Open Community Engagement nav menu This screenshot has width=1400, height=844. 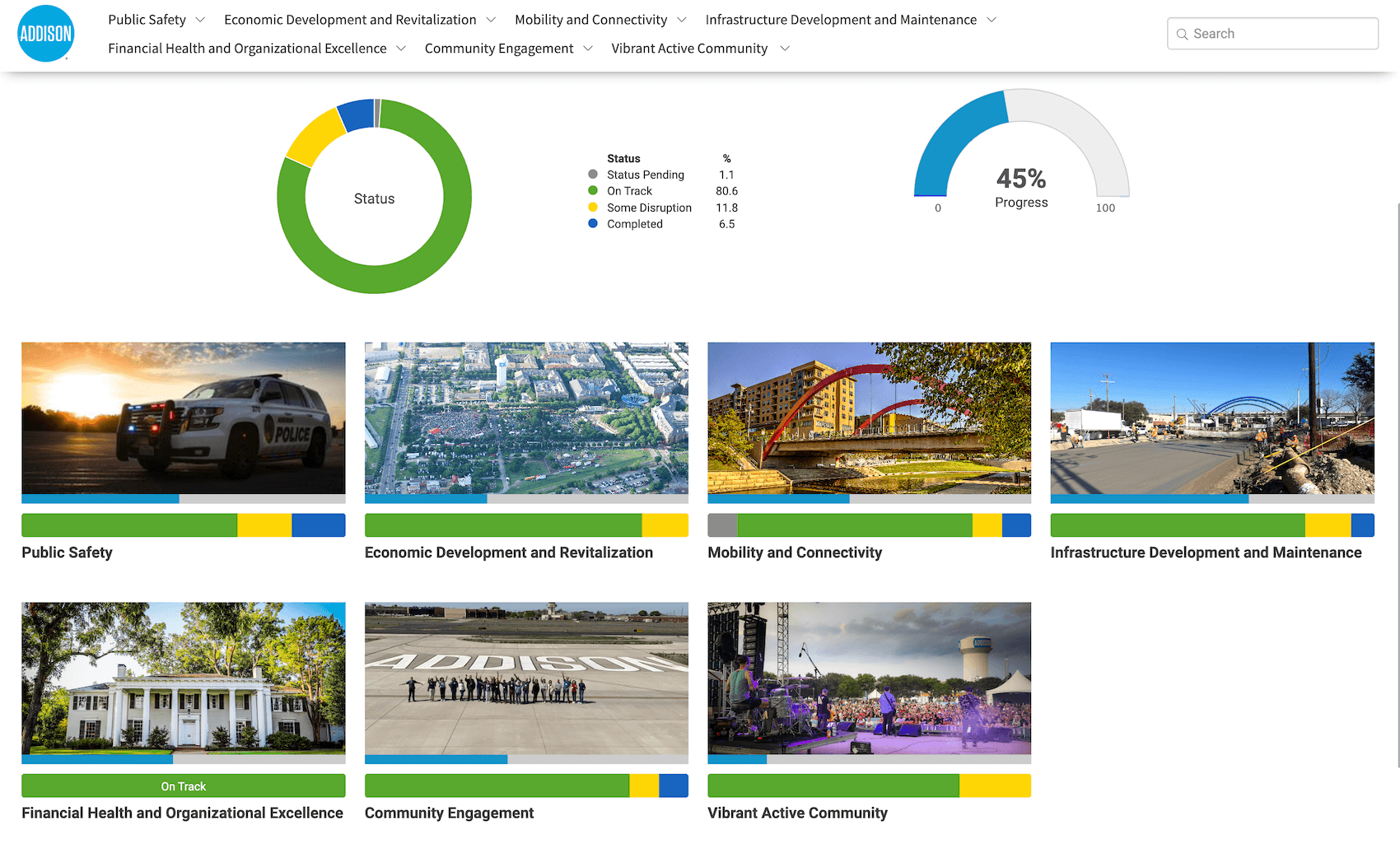click(x=499, y=49)
